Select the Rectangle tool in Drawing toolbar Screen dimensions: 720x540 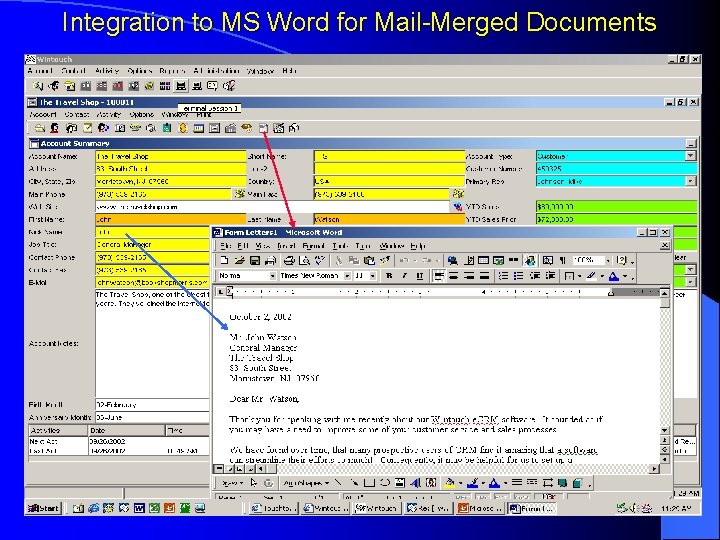[369, 483]
